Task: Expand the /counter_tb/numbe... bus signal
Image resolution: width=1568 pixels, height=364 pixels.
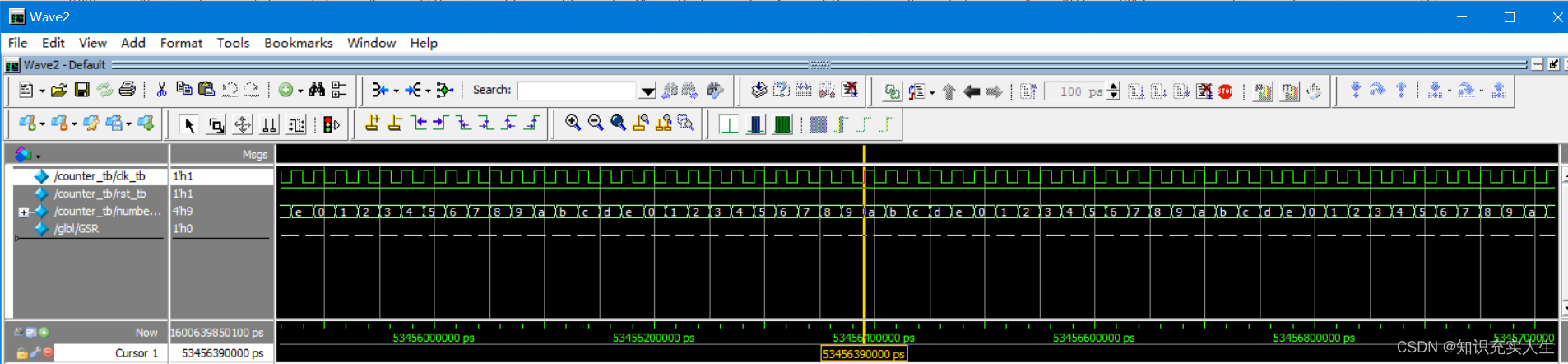Action: (x=24, y=212)
